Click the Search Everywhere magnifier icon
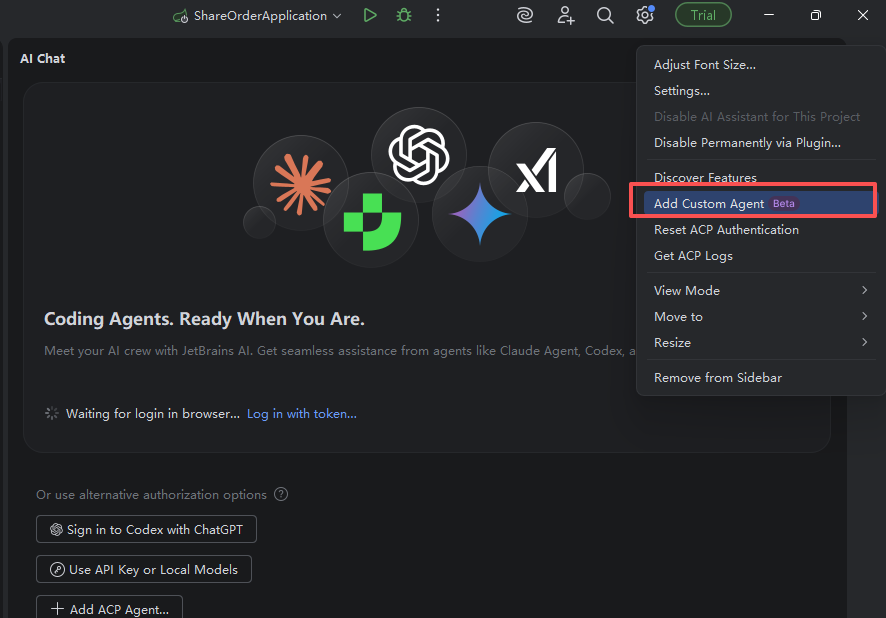 [605, 15]
